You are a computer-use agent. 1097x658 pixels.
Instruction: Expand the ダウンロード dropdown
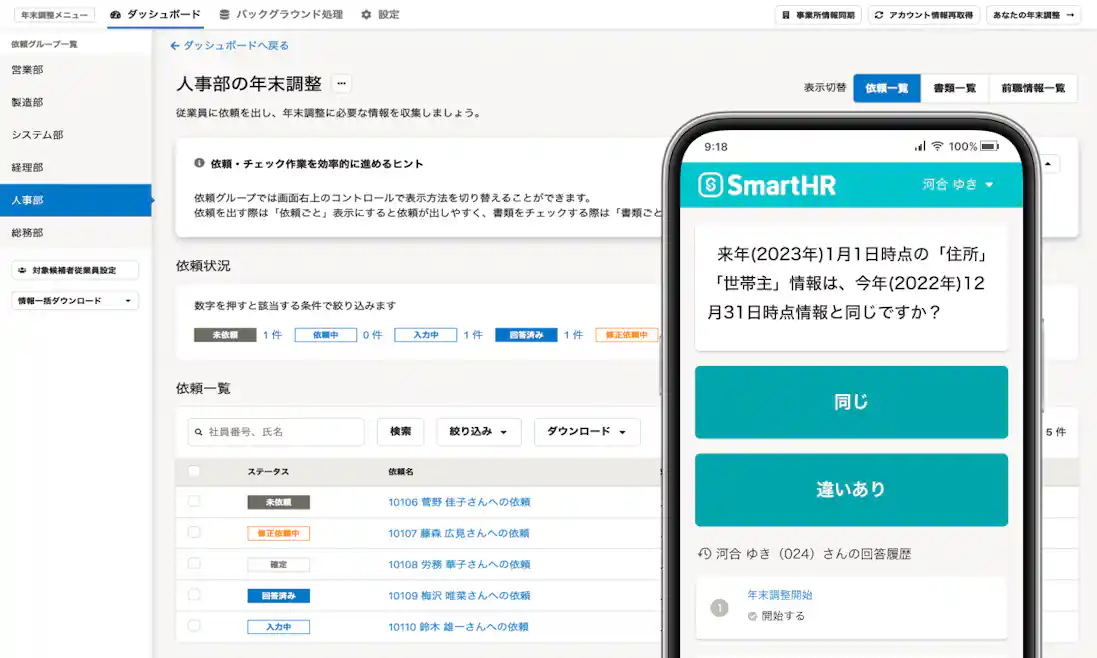586,432
